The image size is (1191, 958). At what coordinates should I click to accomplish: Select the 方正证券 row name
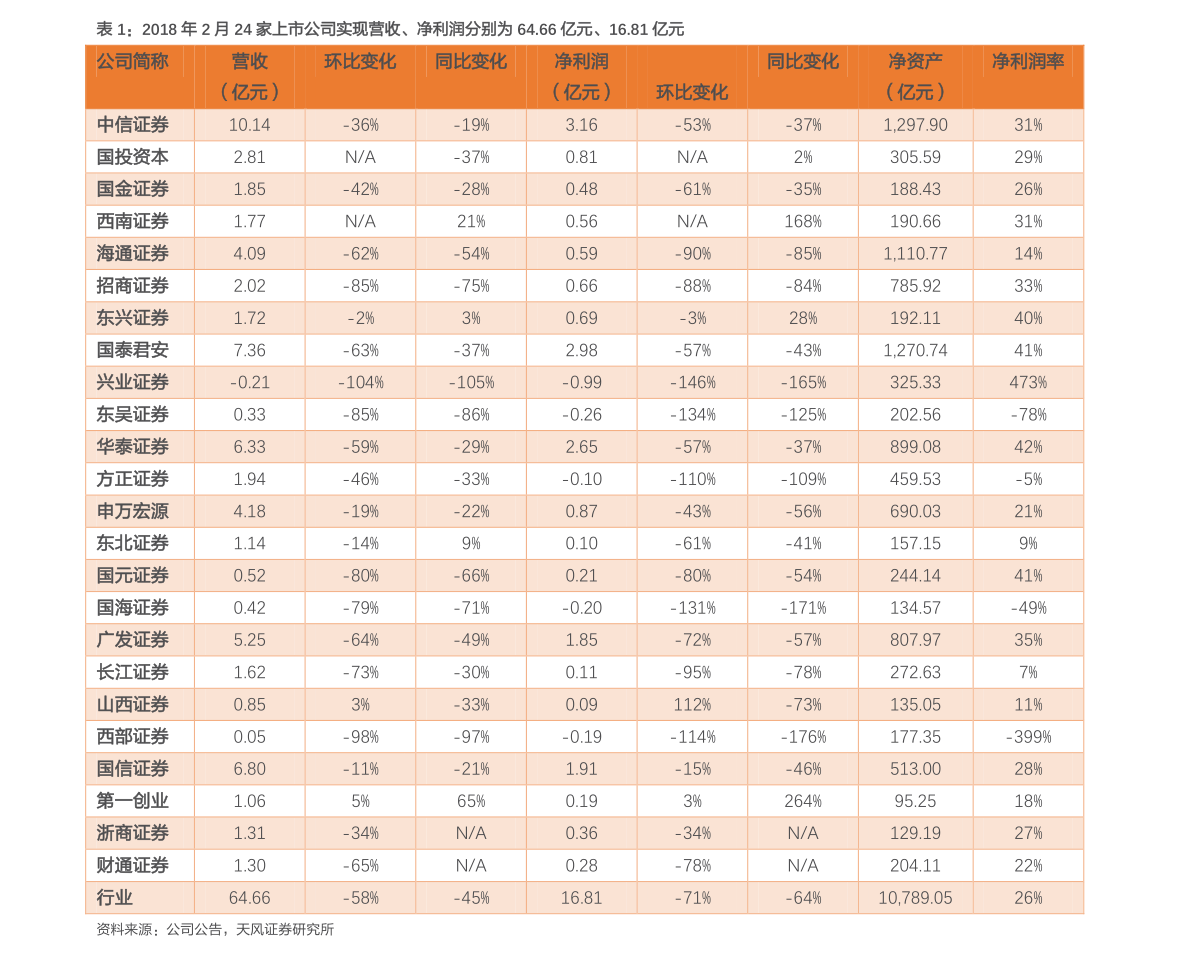[x=132, y=479]
